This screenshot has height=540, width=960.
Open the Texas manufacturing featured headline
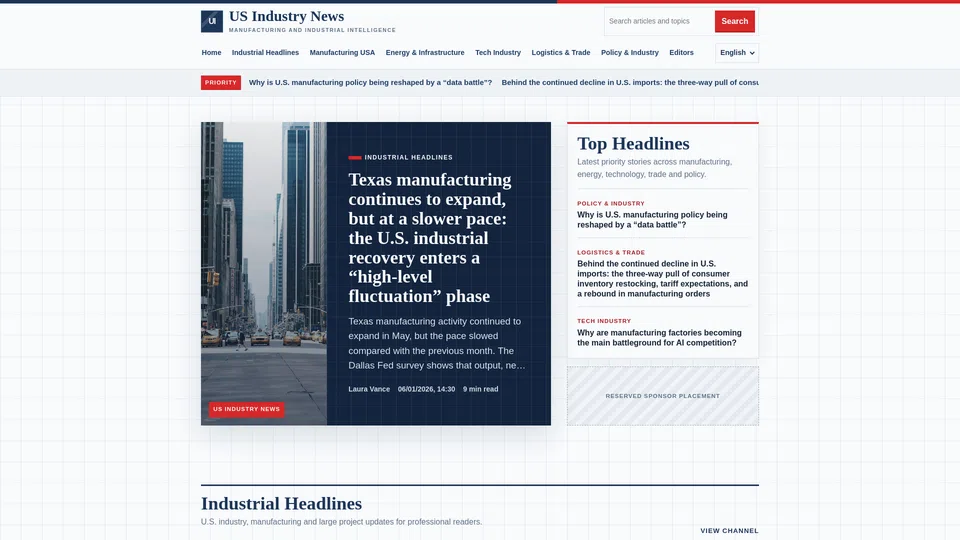pyautogui.click(x=430, y=238)
